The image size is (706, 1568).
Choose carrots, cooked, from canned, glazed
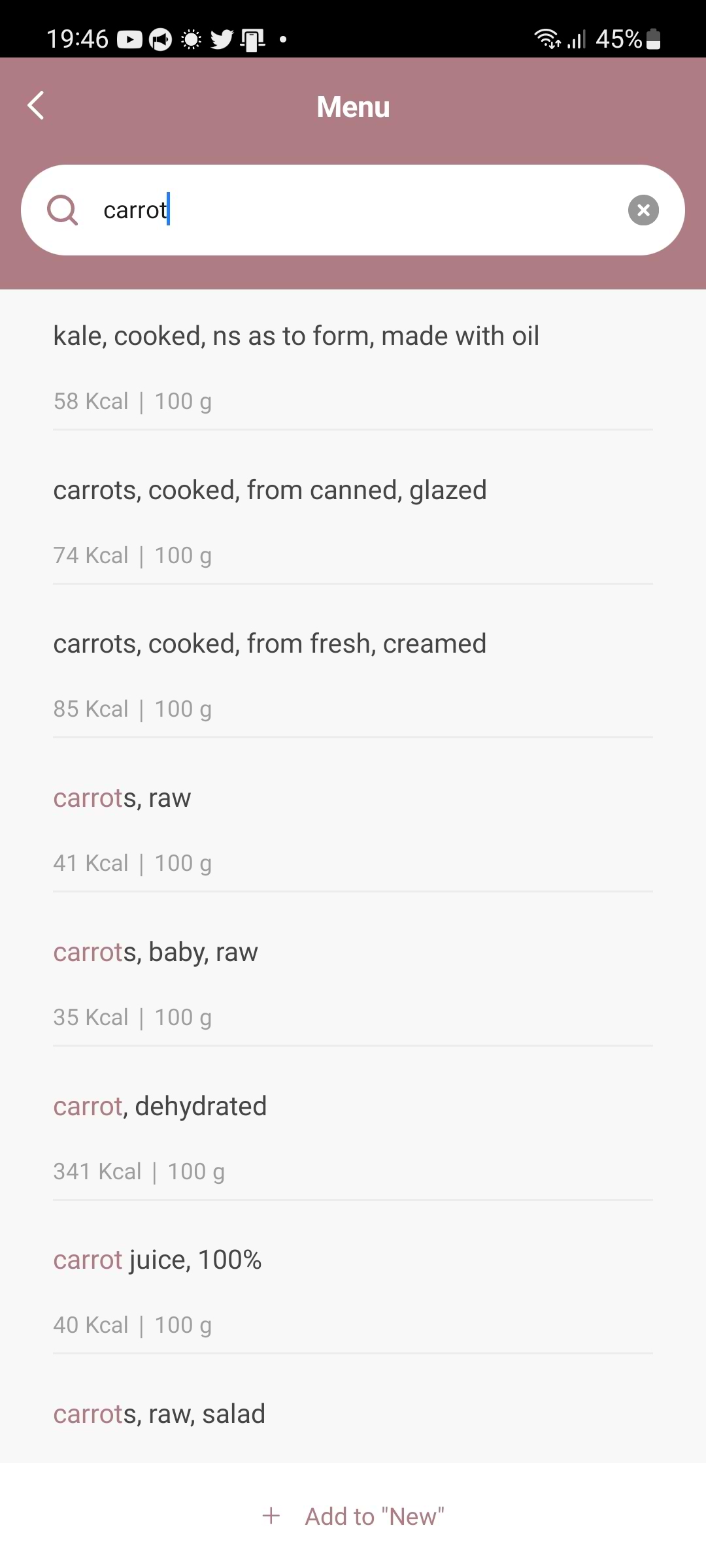pyautogui.click(x=270, y=491)
